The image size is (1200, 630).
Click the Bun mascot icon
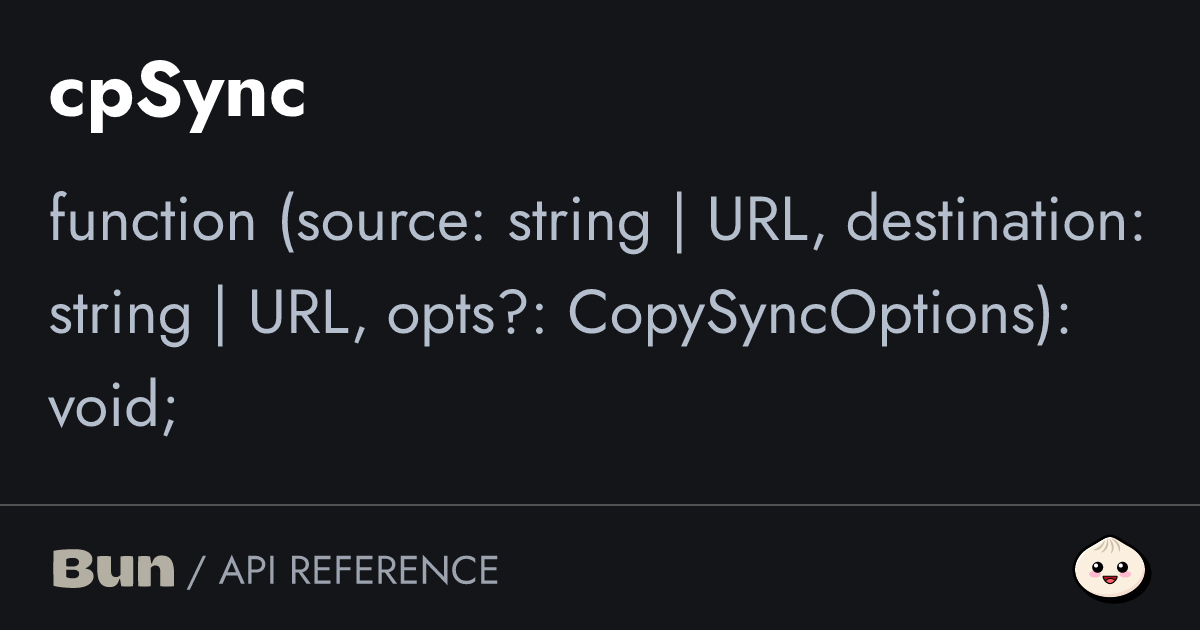click(x=1111, y=570)
